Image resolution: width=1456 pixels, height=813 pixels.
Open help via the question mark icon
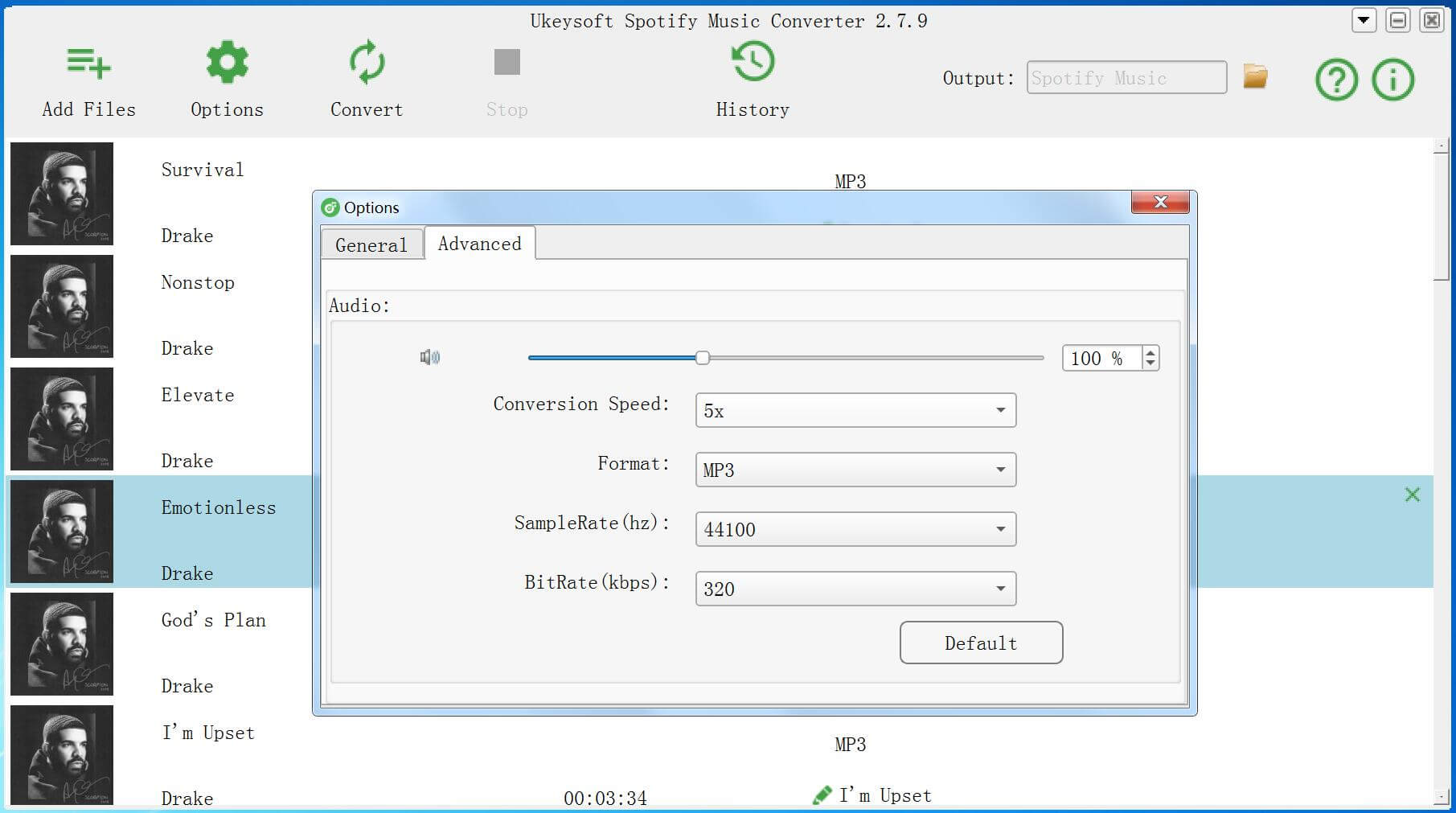tap(1336, 80)
